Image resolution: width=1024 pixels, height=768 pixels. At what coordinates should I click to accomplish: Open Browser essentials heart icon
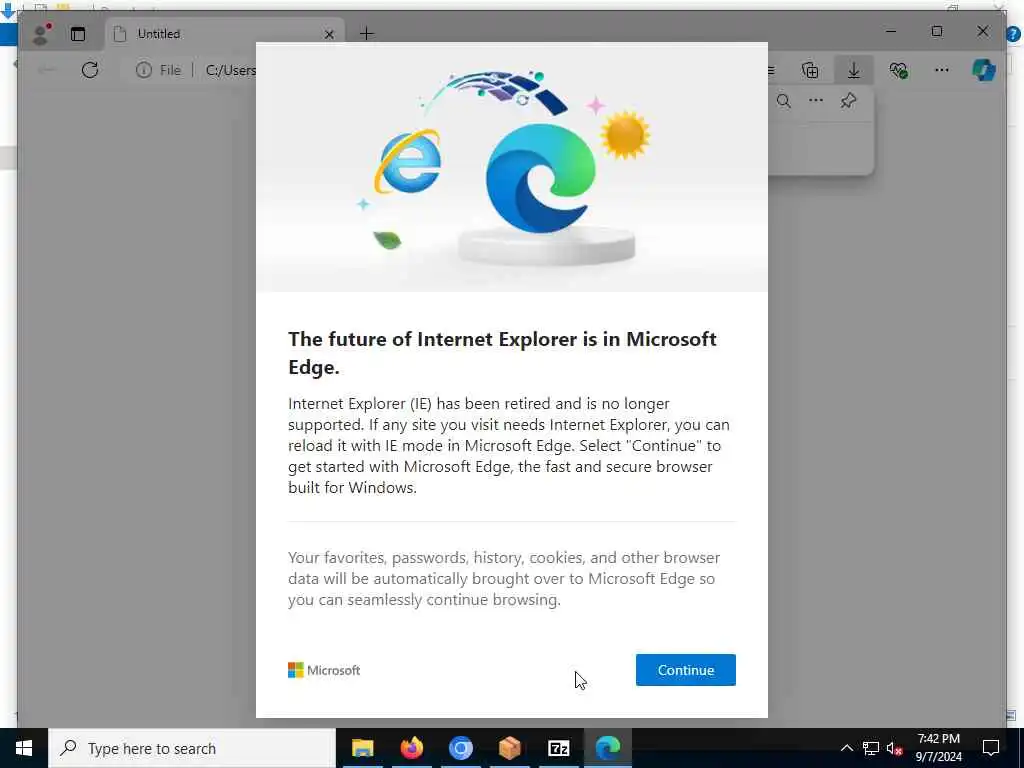(899, 70)
